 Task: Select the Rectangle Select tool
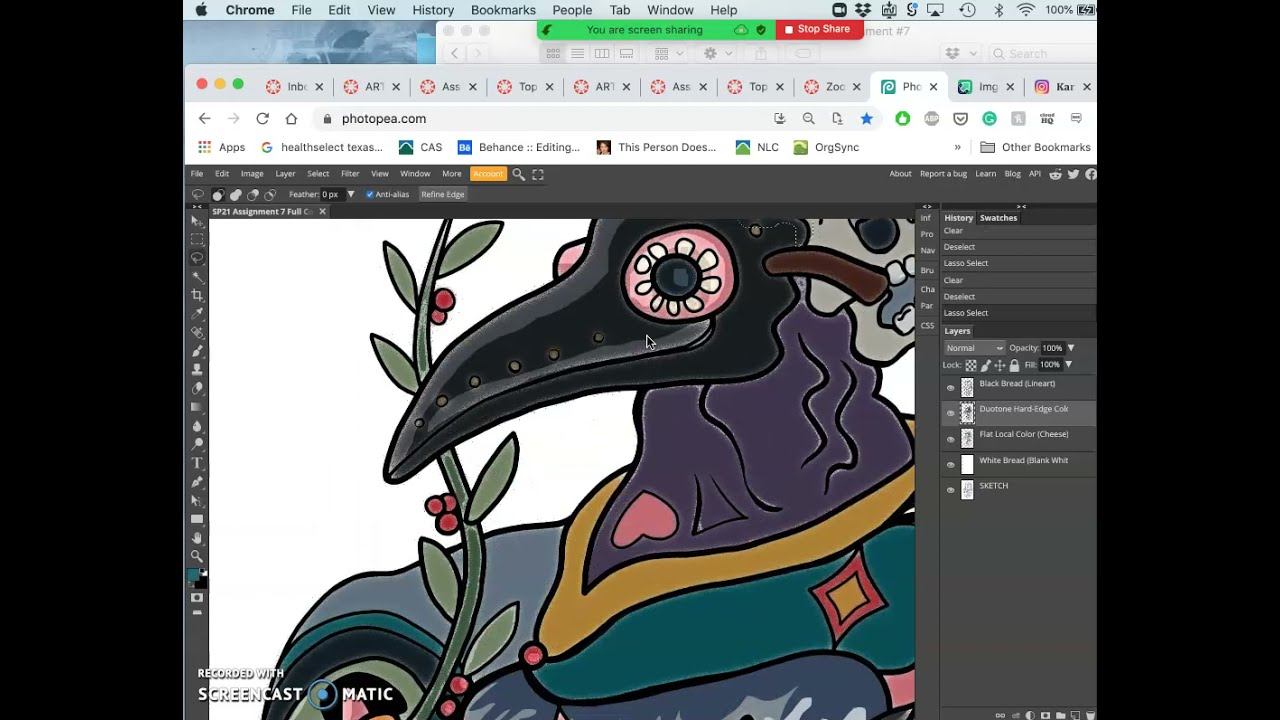click(197, 239)
